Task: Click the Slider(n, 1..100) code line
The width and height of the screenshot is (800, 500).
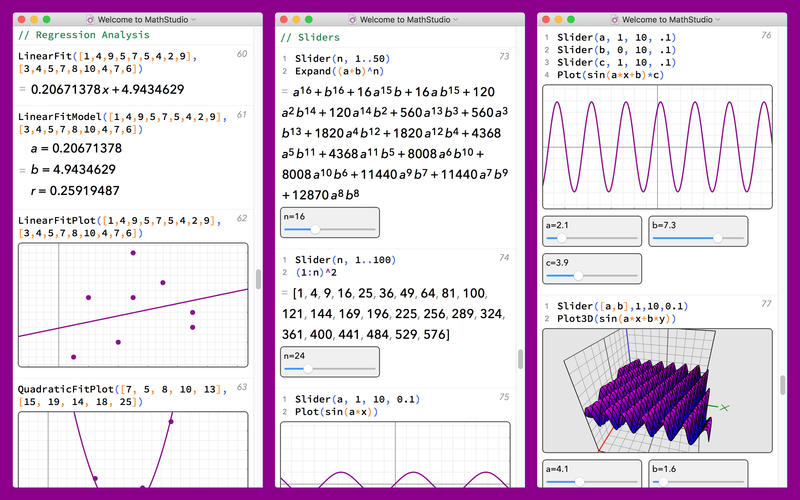Action: click(x=345, y=260)
